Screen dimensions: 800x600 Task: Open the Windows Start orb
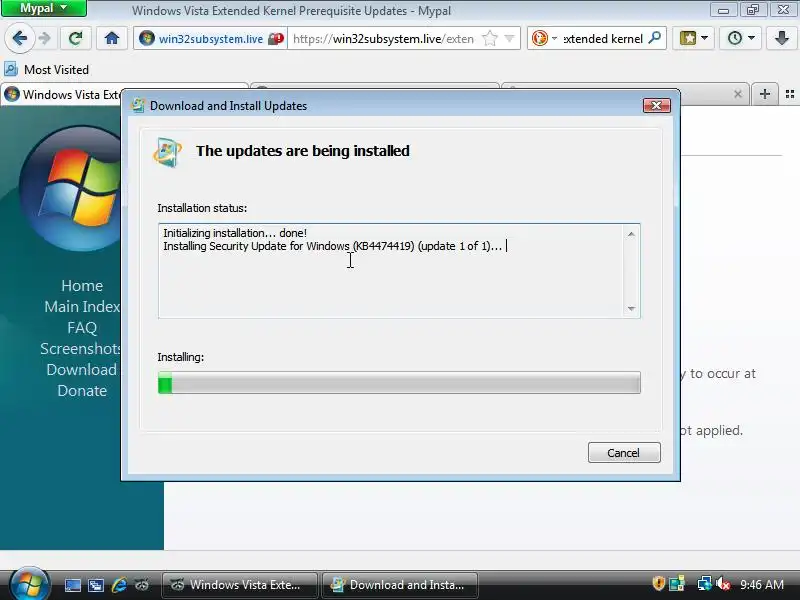tap(30, 584)
